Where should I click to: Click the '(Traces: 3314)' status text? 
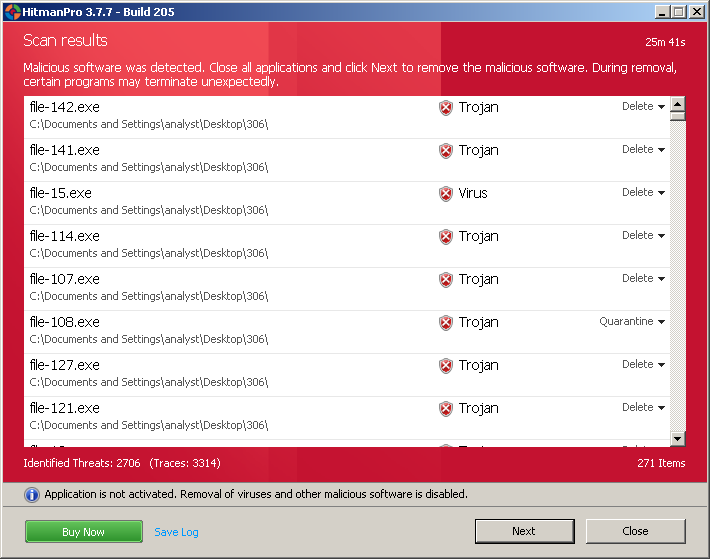[185, 463]
